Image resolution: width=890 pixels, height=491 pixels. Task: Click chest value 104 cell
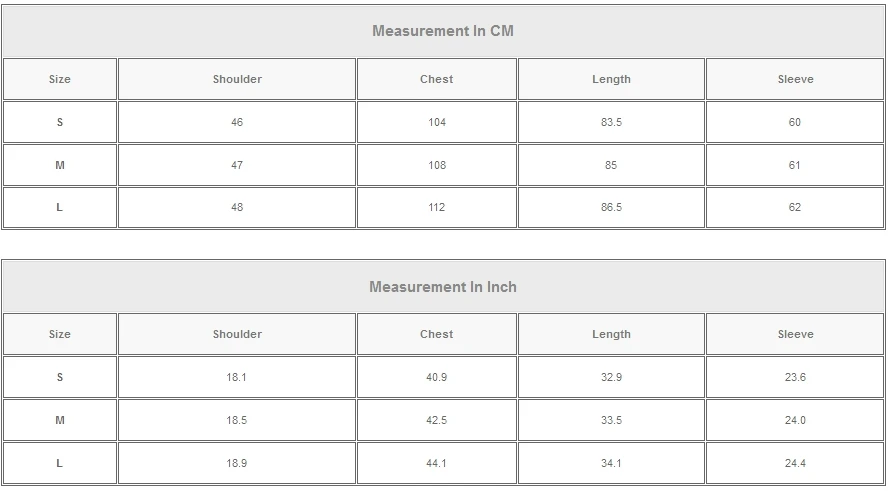pyautogui.click(x=437, y=122)
